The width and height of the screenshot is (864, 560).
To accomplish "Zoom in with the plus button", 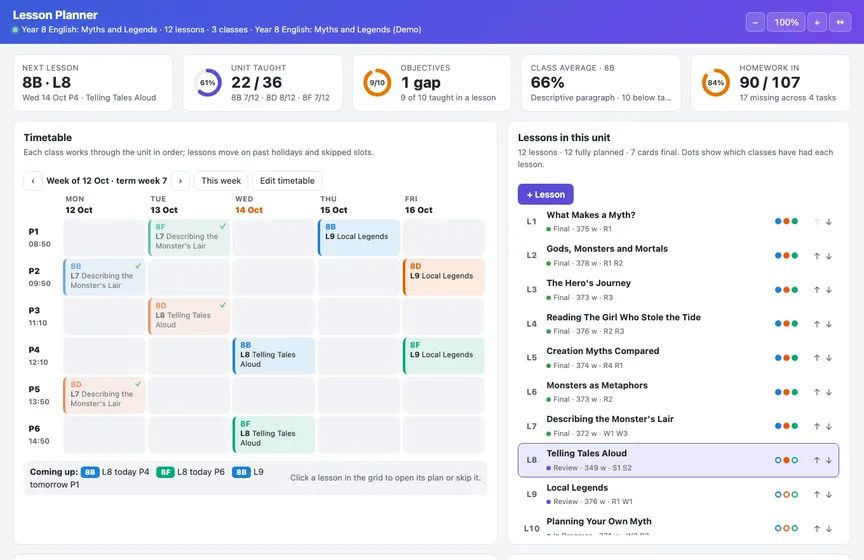I will 817,22.
